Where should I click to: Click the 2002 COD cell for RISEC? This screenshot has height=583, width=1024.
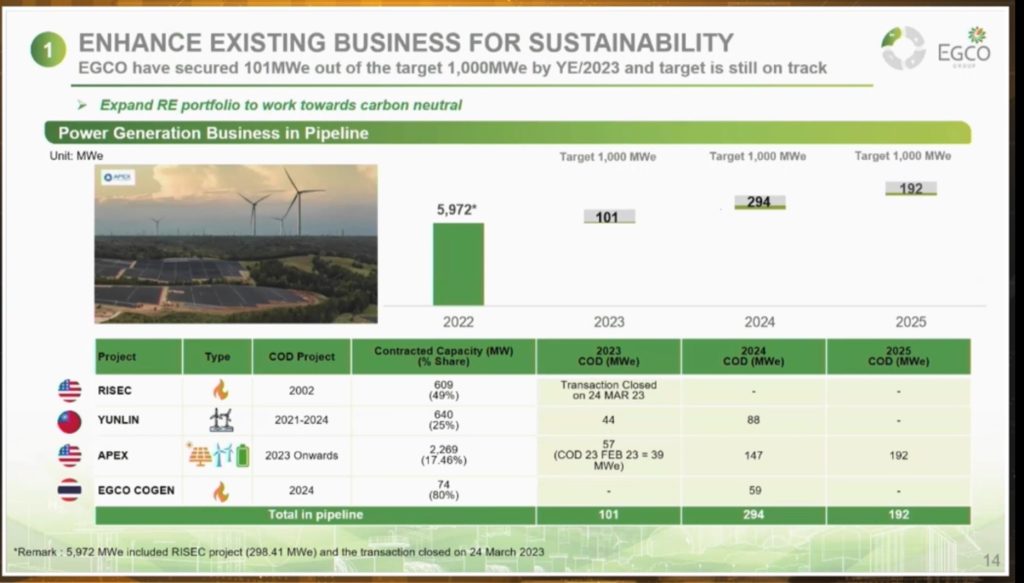click(x=301, y=390)
